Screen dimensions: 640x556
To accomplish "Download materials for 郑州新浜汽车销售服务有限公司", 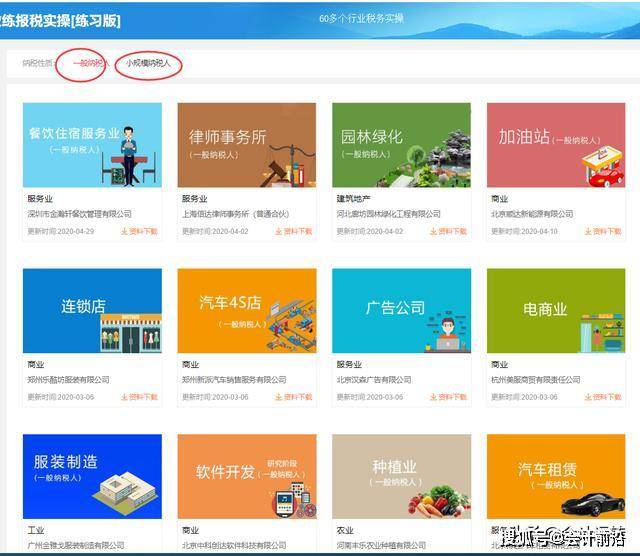I will click(x=293, y=397).
